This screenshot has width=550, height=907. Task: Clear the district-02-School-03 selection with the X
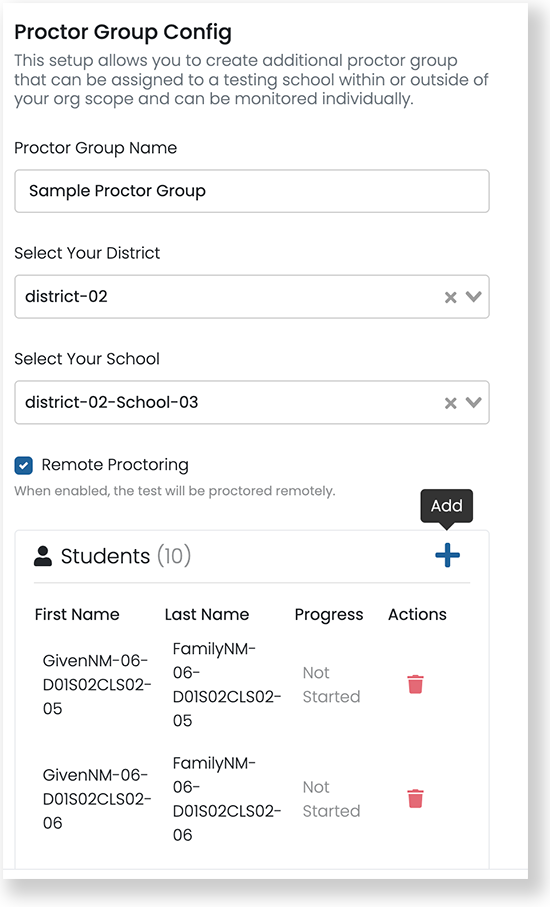451,403
